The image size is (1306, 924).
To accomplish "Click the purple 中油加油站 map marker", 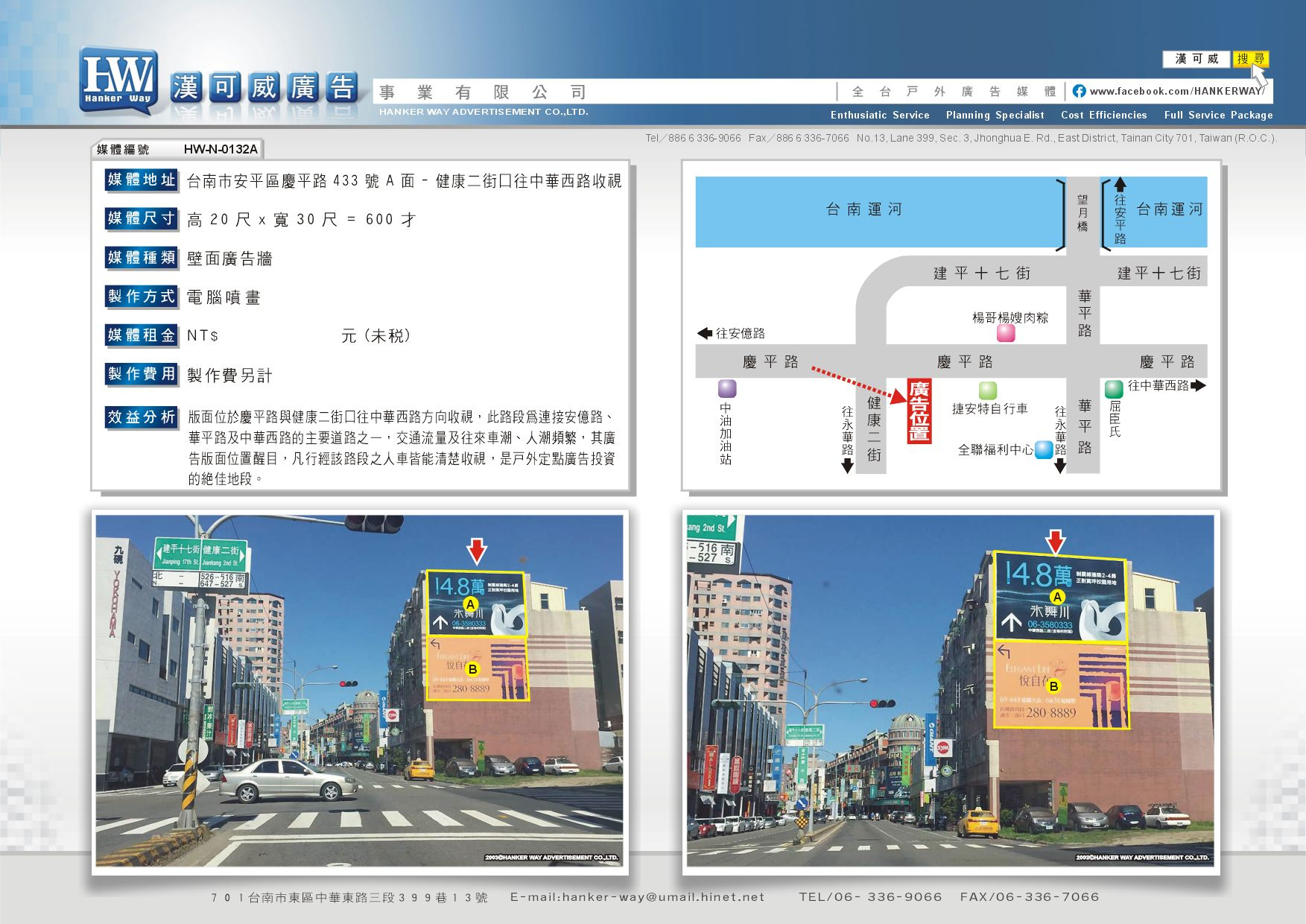I will pyautogui.click(x=727, y=388).
